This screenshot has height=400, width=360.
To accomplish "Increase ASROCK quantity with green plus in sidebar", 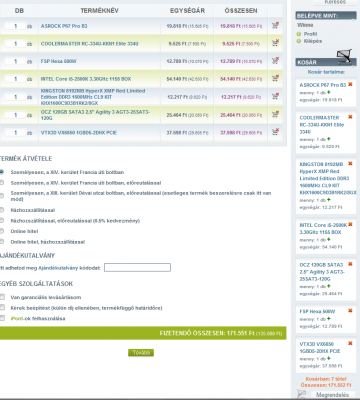I will pos(329,92).
